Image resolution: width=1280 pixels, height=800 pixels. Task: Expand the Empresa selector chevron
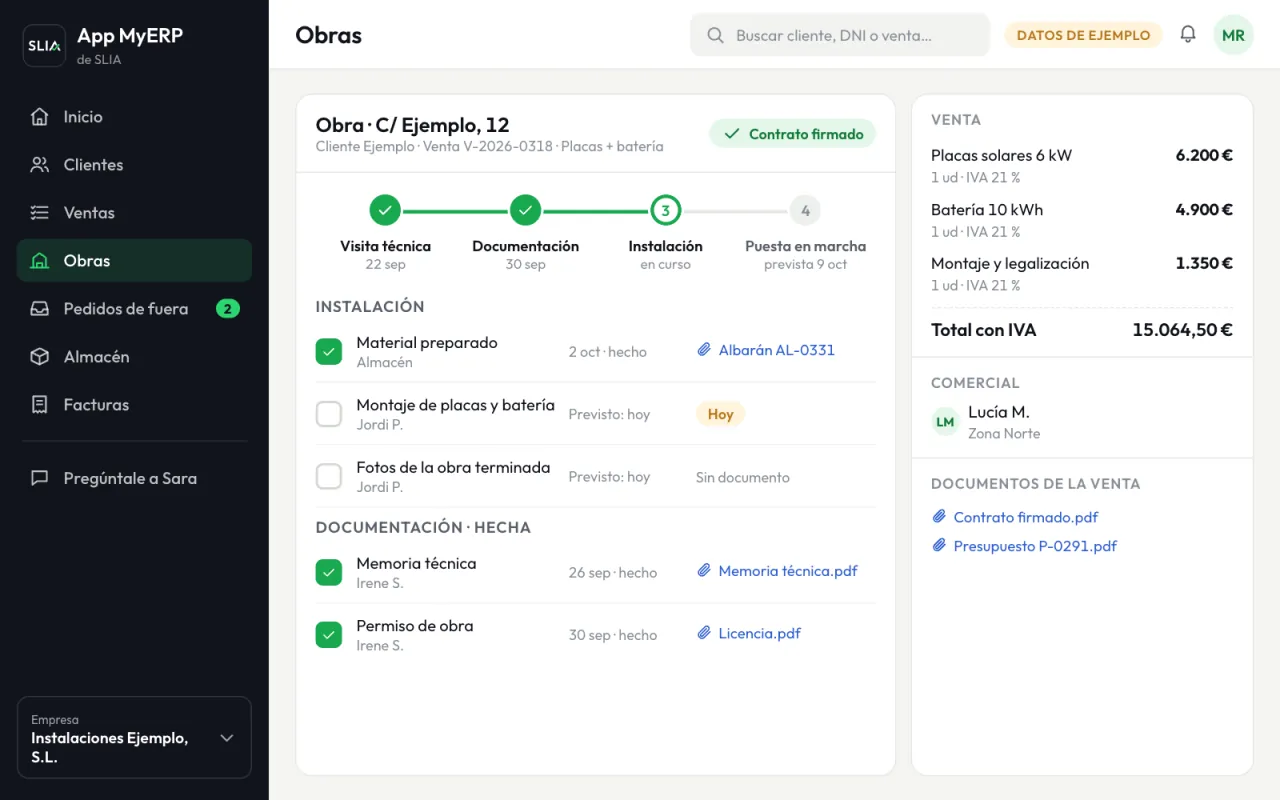[x=227, y=738]
